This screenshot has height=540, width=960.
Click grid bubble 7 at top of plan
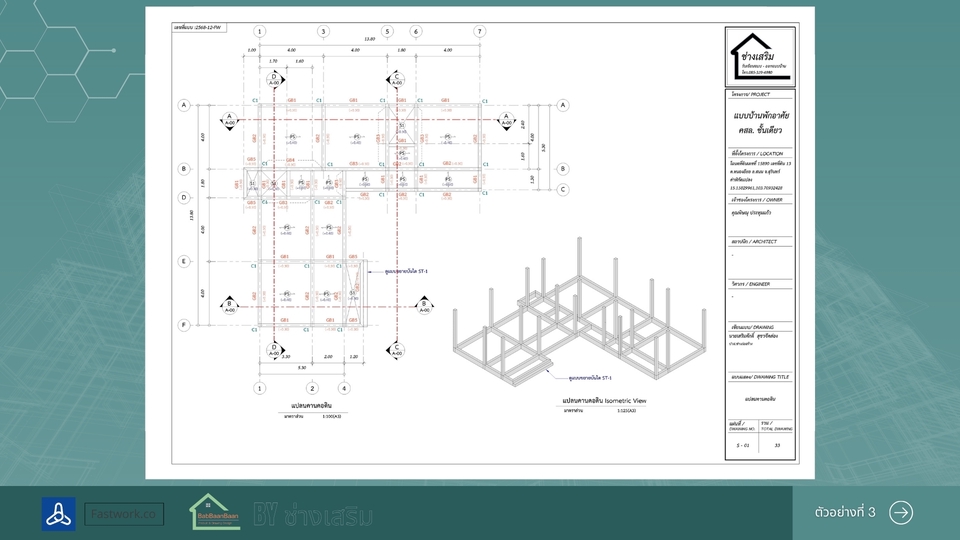coord(480,32)
